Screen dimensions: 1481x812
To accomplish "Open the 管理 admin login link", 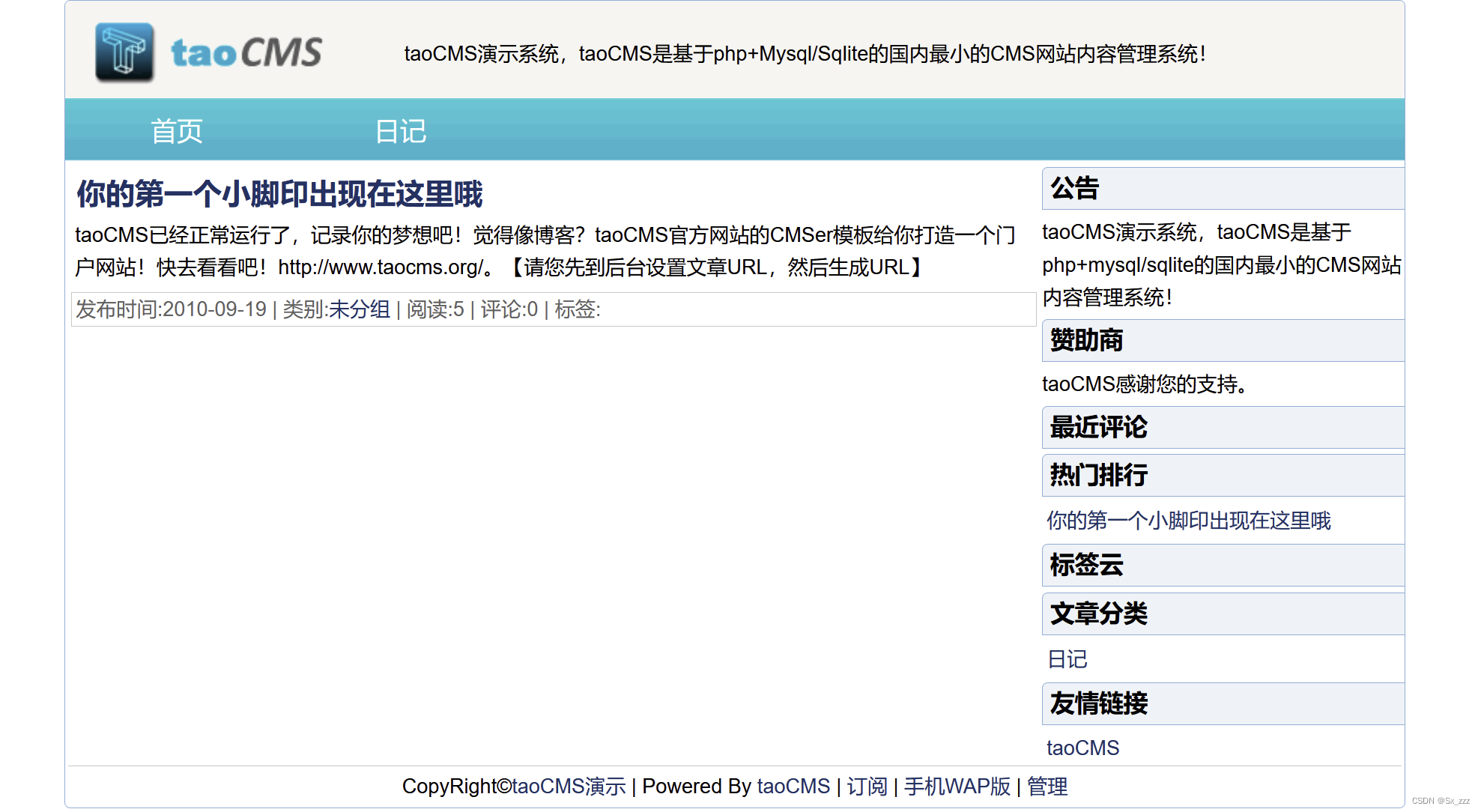I will [1047, 787].
